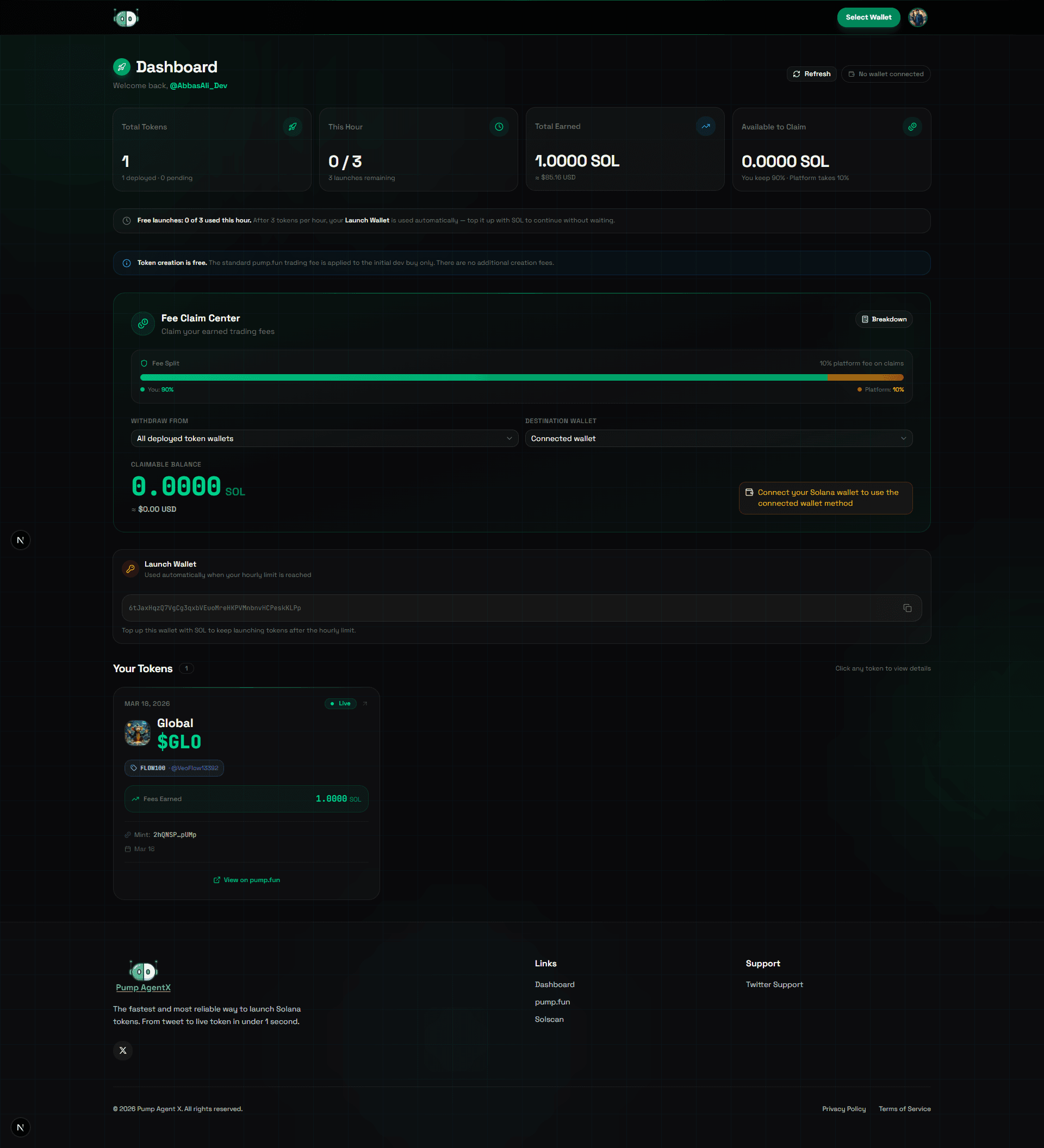
Task: Click the Connect your Solana wallet notice
Action: point(825,498)
